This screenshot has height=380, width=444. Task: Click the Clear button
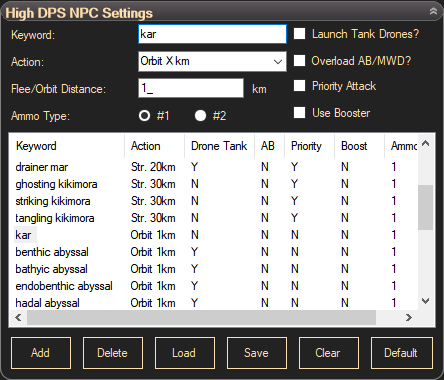pyautogui.click(x=329, y=353)
